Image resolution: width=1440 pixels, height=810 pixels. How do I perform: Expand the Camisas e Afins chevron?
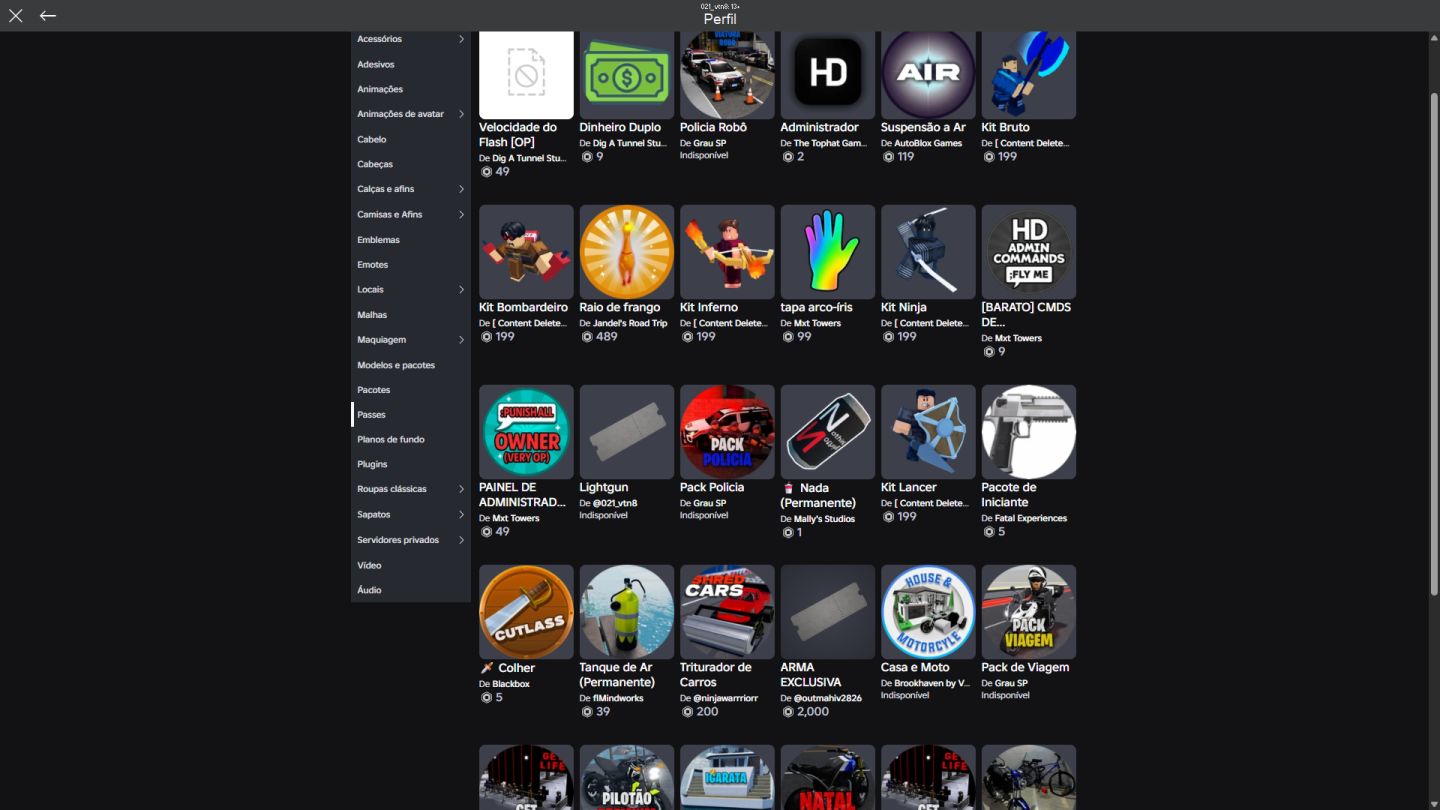(x=461, y=214)
